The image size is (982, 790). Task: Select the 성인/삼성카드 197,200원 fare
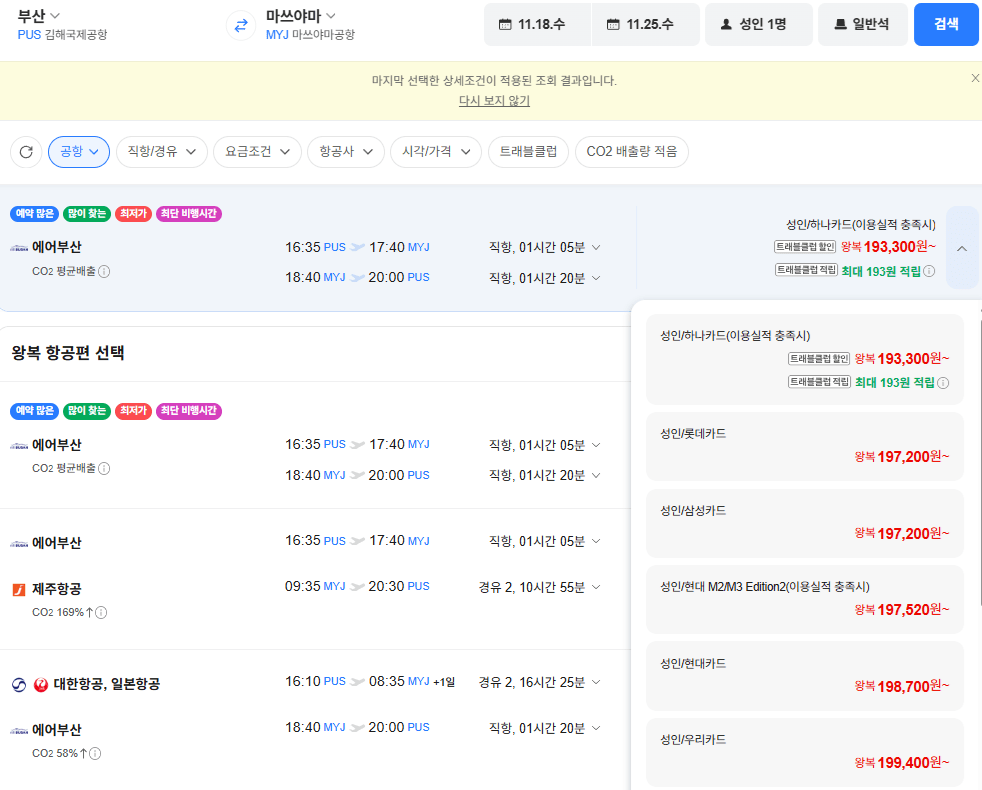[804, 523]
